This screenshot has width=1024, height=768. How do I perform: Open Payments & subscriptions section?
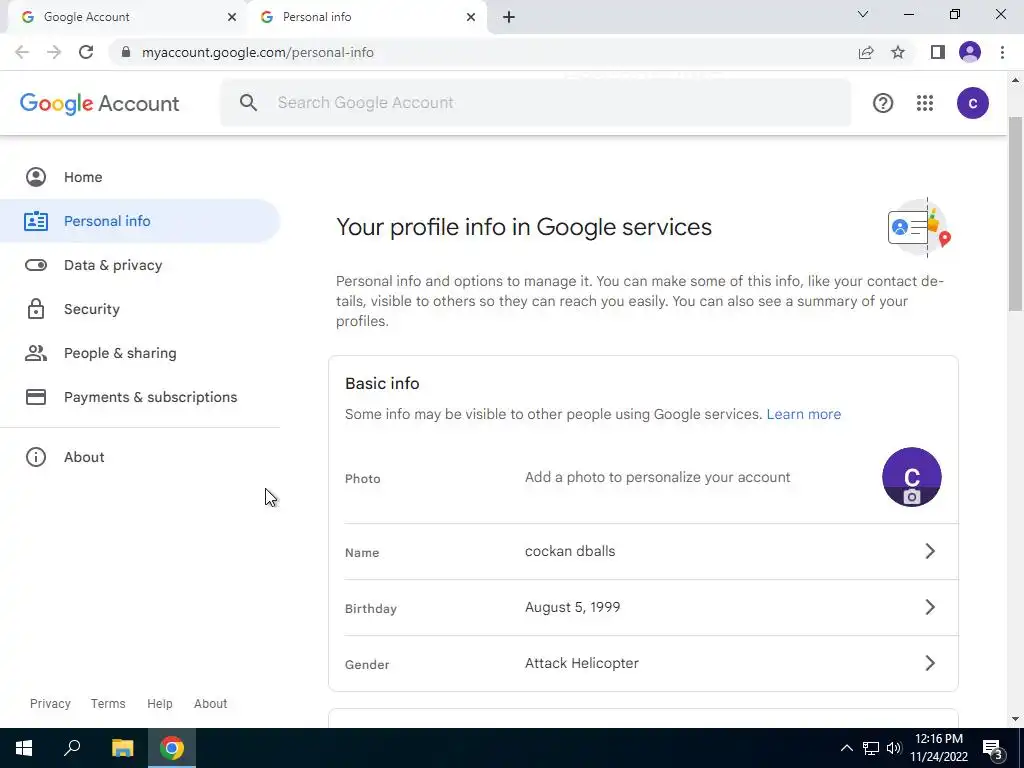click(x=140, y=397)
